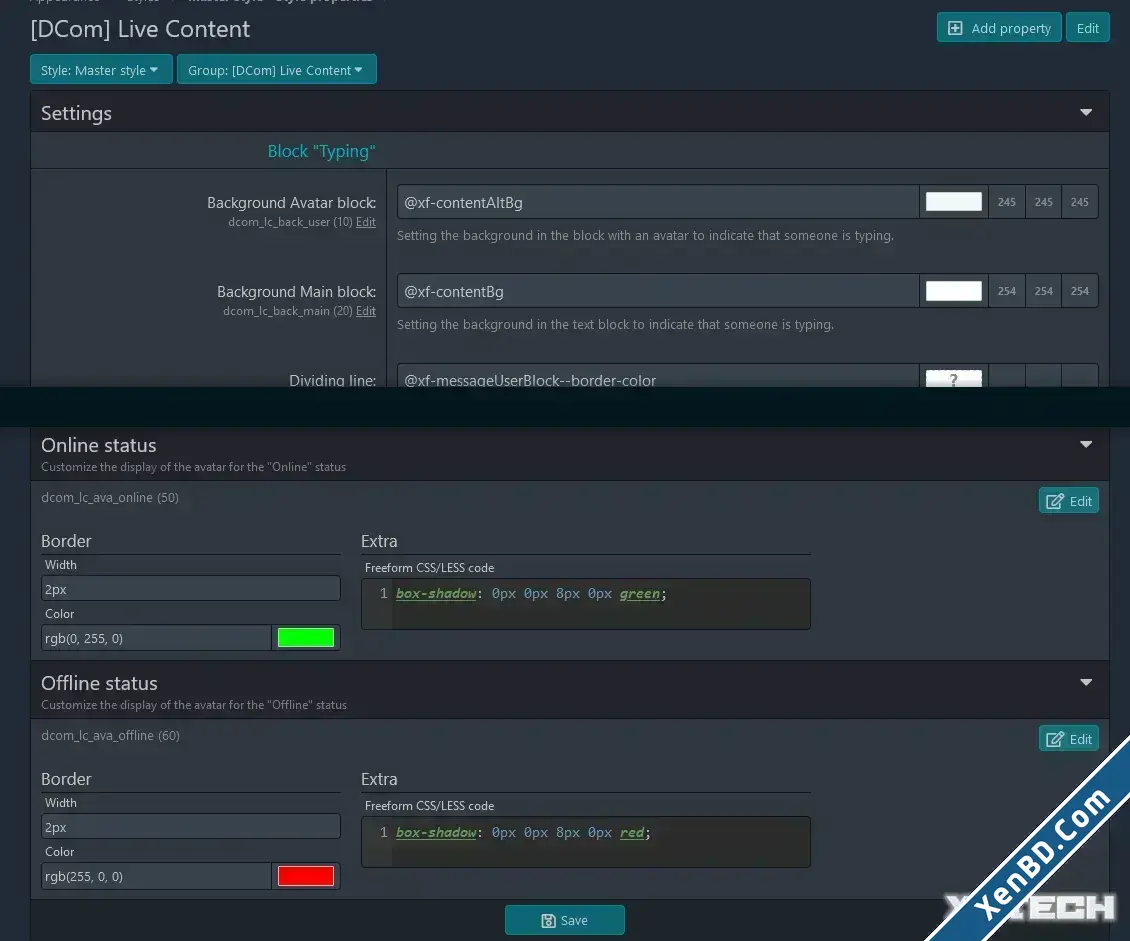Click the Edit button for dcom_lc_ava_online
The height and width of the screenshot is (941, 1130).
pos(1069,501)
